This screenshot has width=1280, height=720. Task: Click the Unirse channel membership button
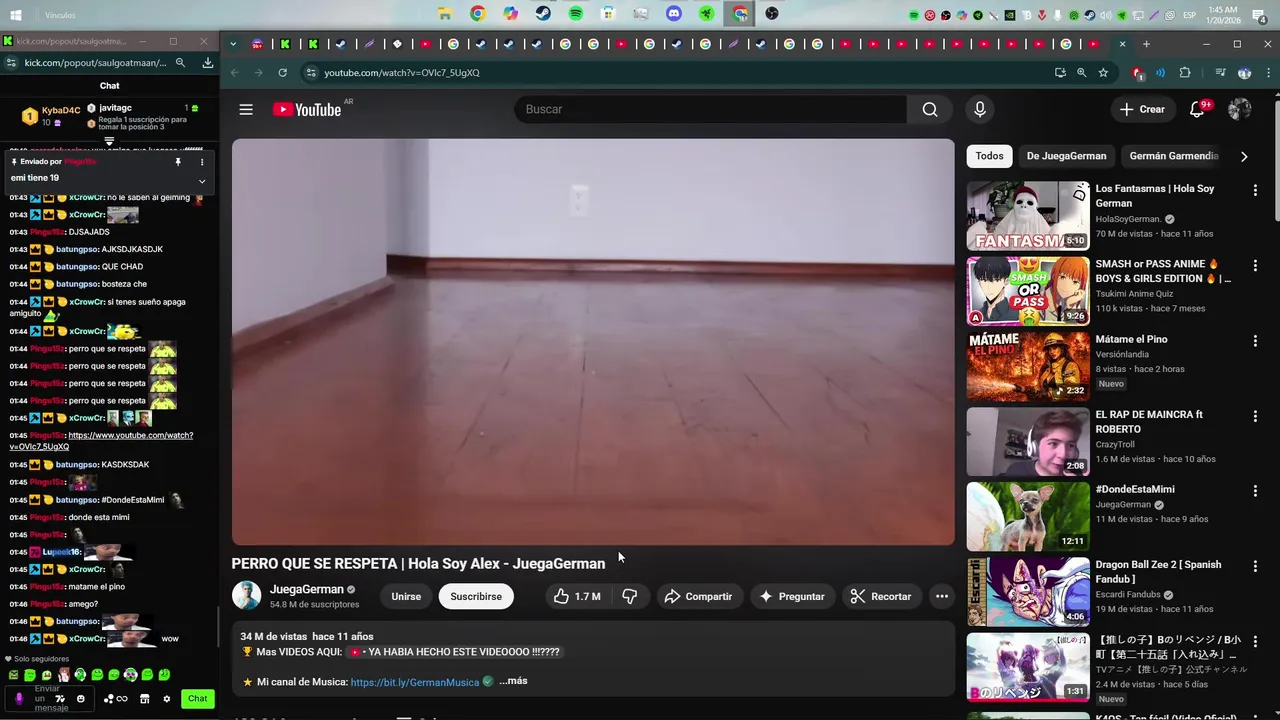click(406, 596)
